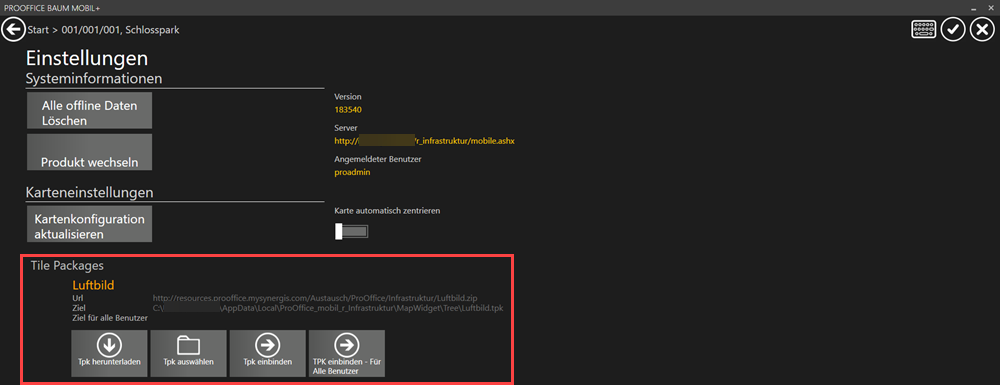Viewport: 1000px width, 385px height.
Task: Open the on-screen keyboard icon
Action: [923, 30]
